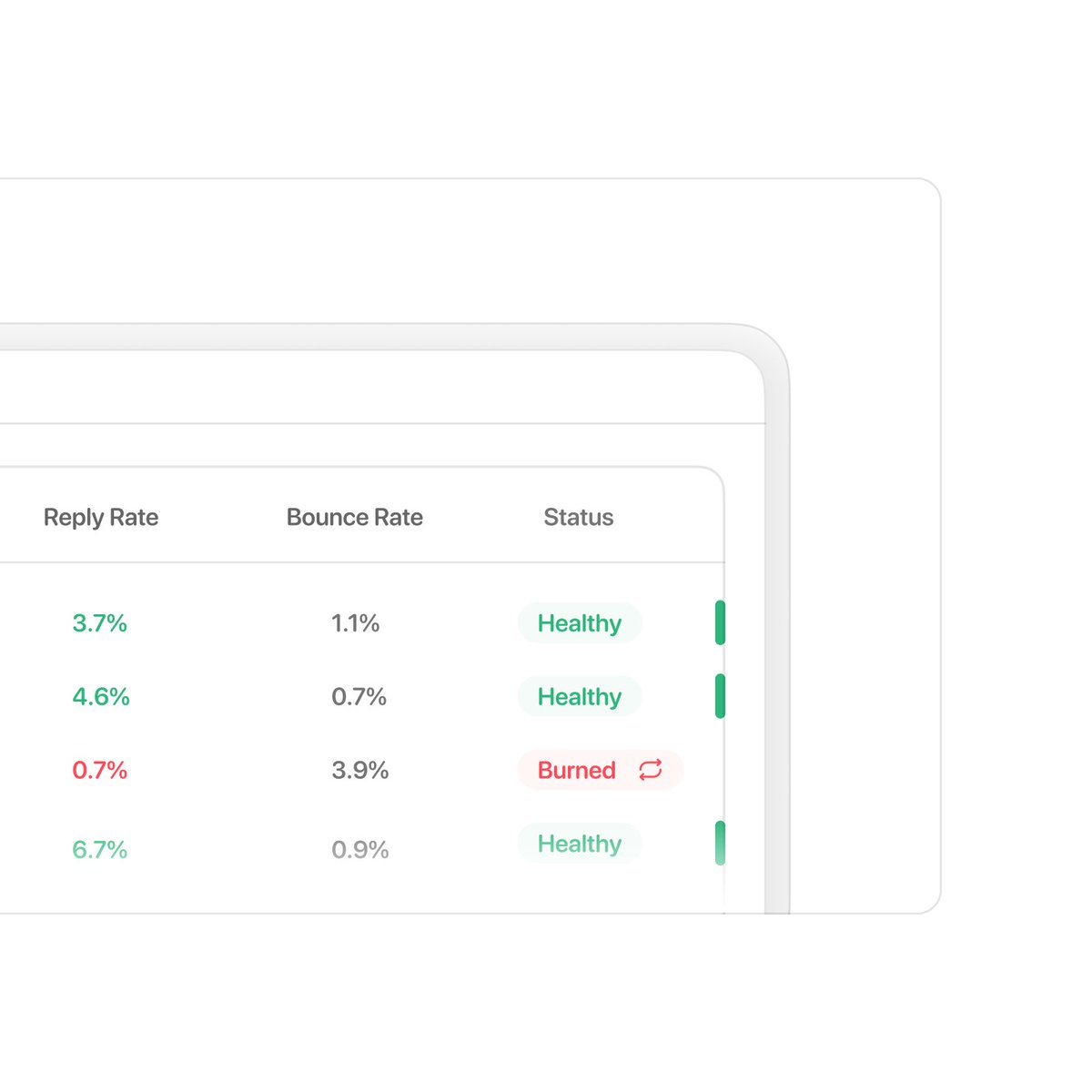Click the red 0.7% reply rate value
Viewport: 1092px width, 1092px height.
pyautogui.click(x=100, y=771)
